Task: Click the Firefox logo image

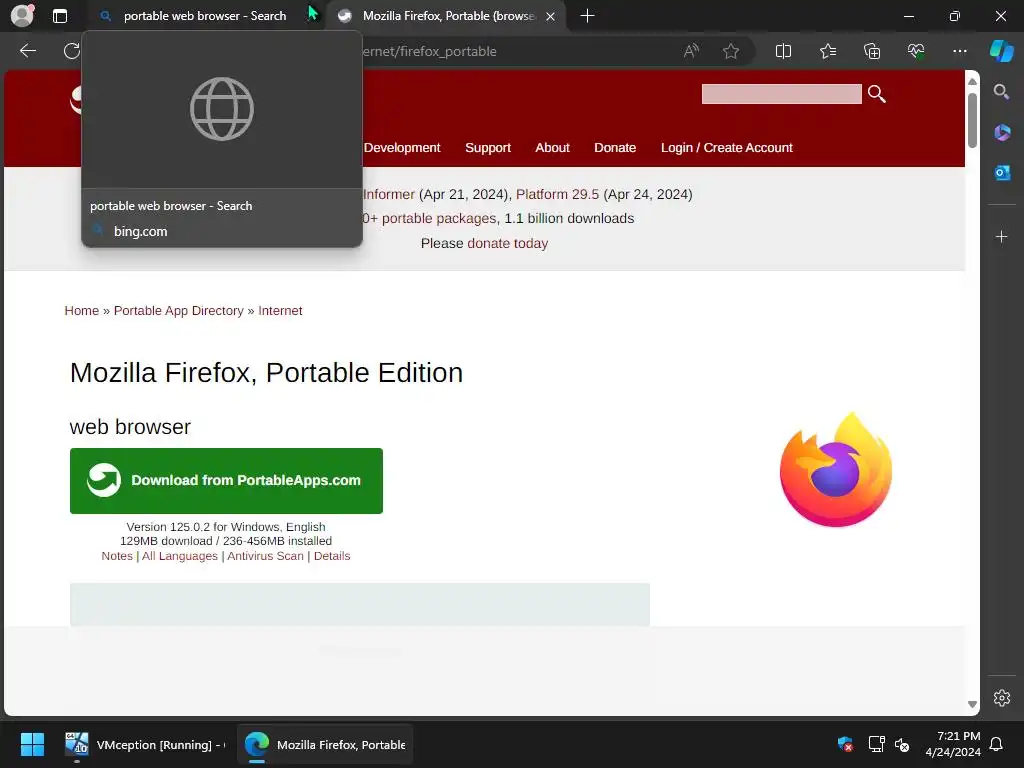Action: 836,470
